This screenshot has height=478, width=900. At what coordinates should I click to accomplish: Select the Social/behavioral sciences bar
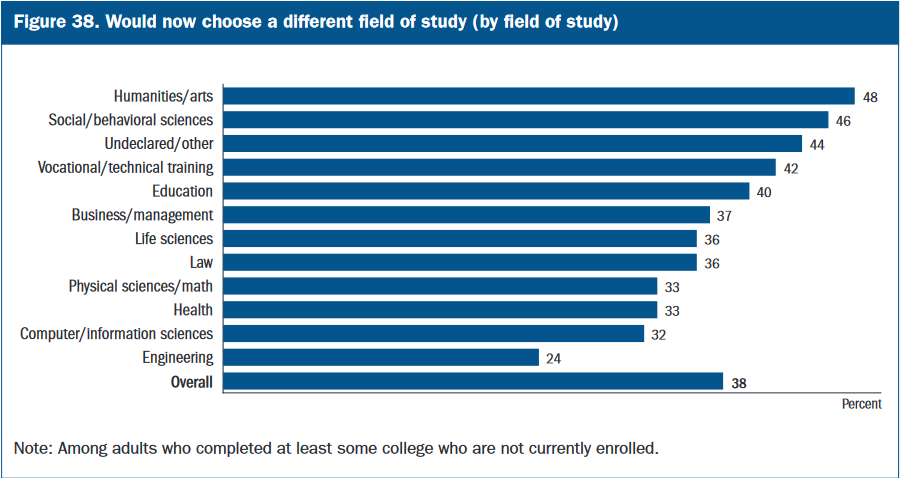click(525, 120)
